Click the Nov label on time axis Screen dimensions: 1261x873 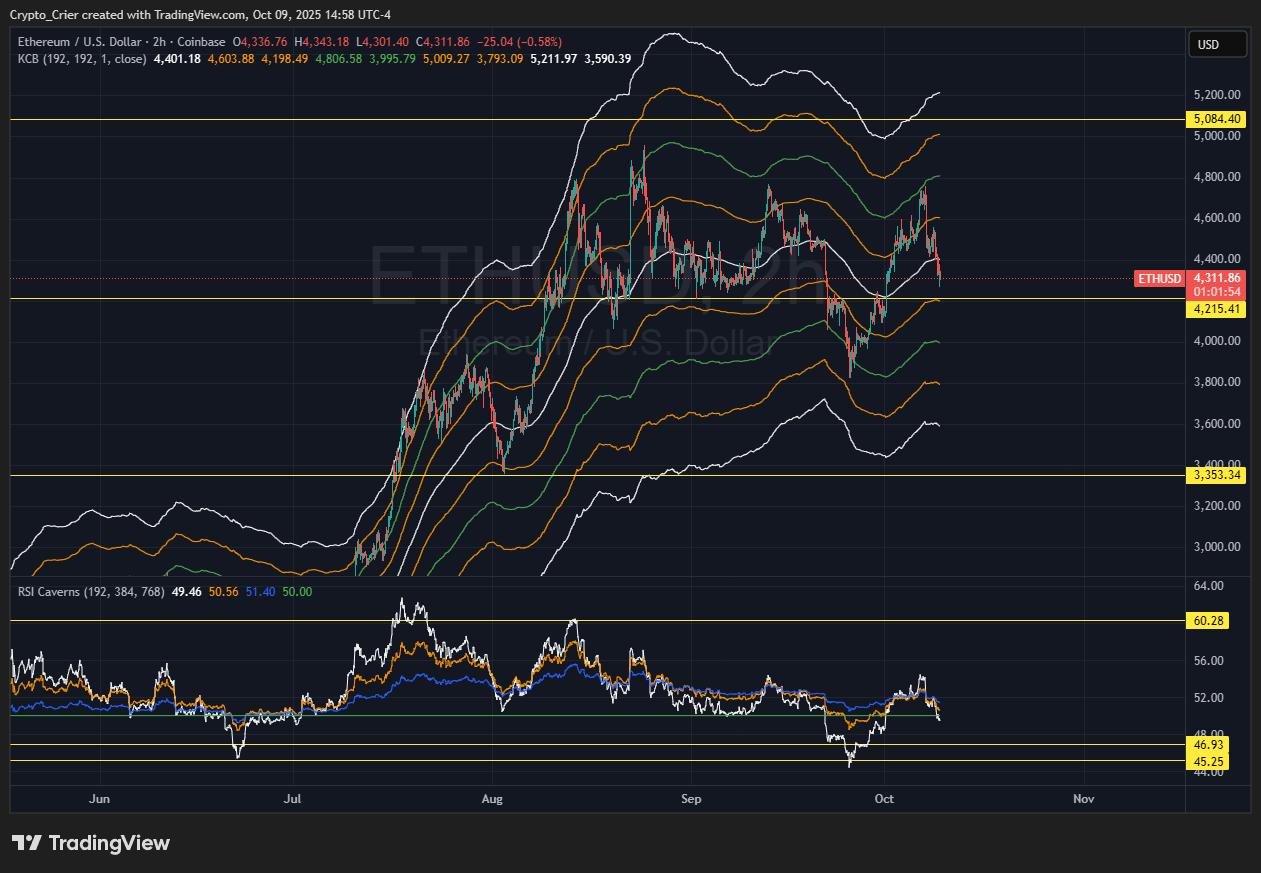[1083, 799]
